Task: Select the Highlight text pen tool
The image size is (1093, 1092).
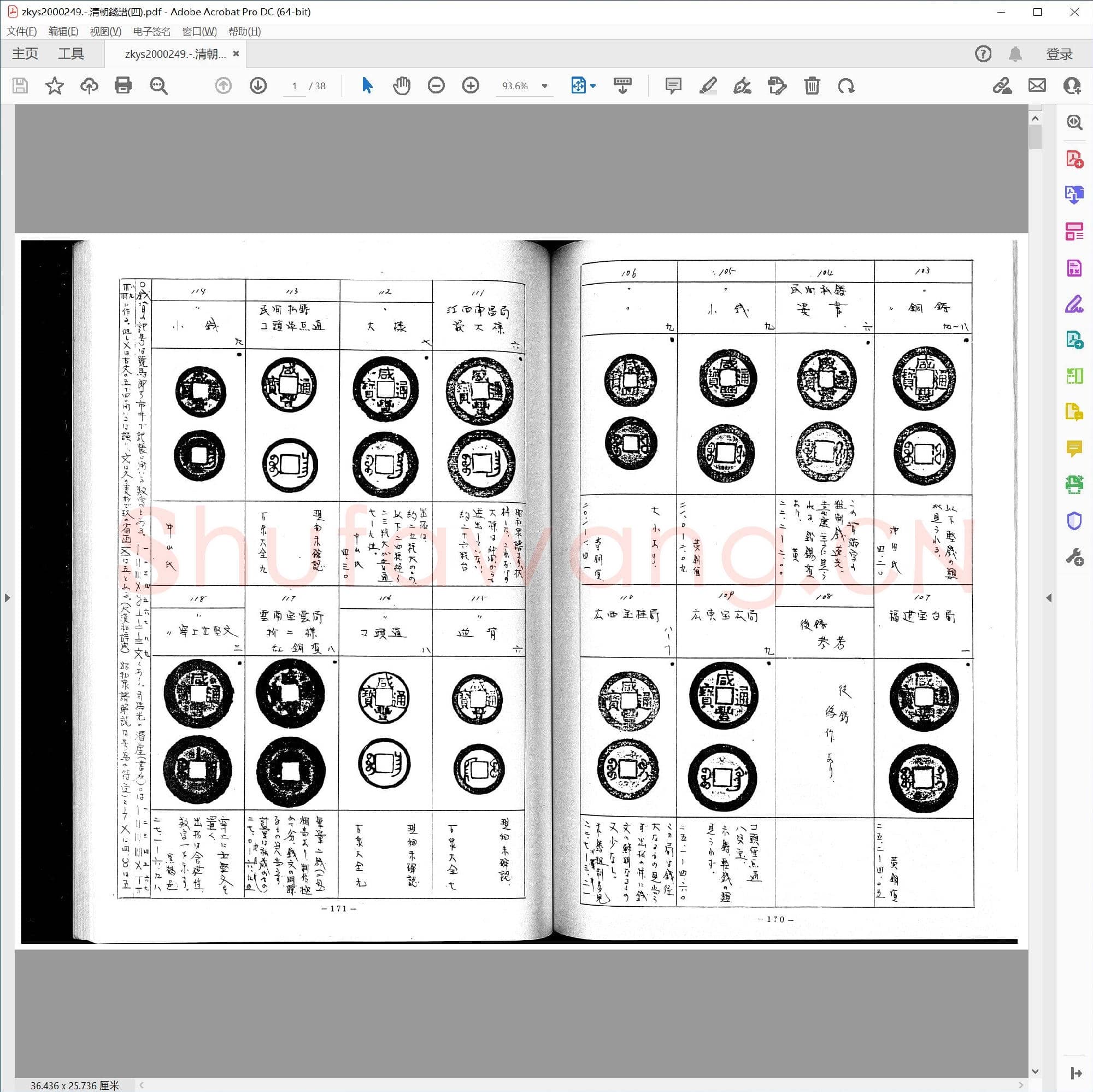Action: click(708, 85)
